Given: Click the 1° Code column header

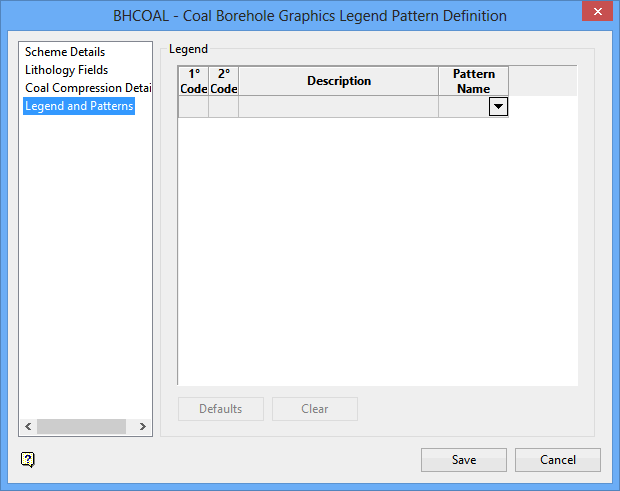Looking at the screenshot, I should (193, 81).
